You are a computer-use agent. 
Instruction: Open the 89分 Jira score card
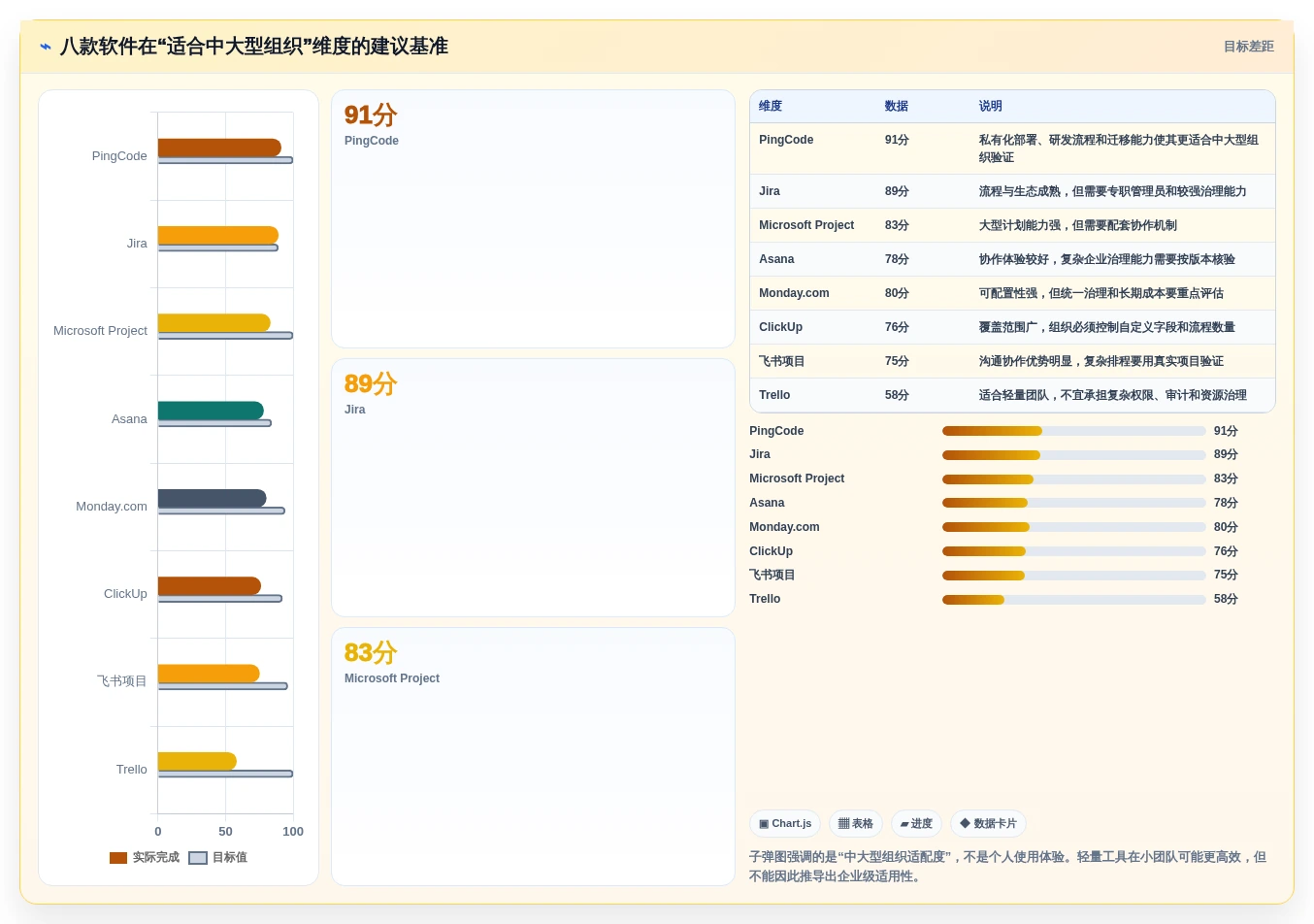(533, 487)
